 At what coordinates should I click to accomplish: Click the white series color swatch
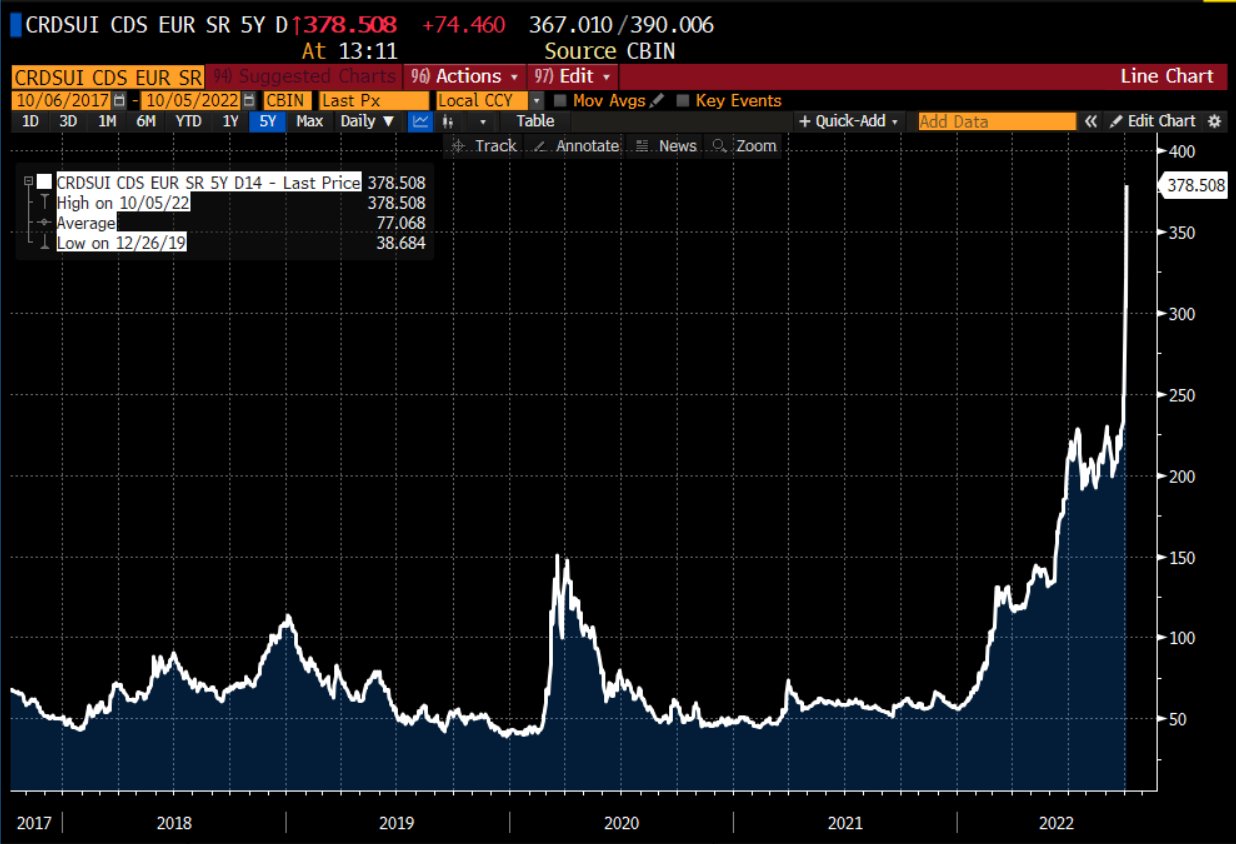(x=44, y=182)
